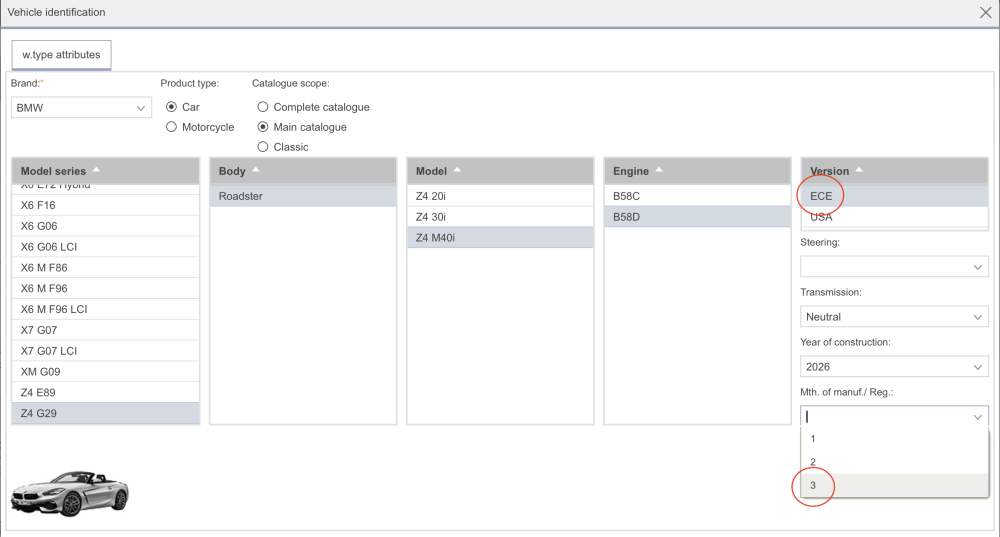This screenshot has height=537, width=1000.
Task: Select X6 M F86 model series
Action: [105, 268]
